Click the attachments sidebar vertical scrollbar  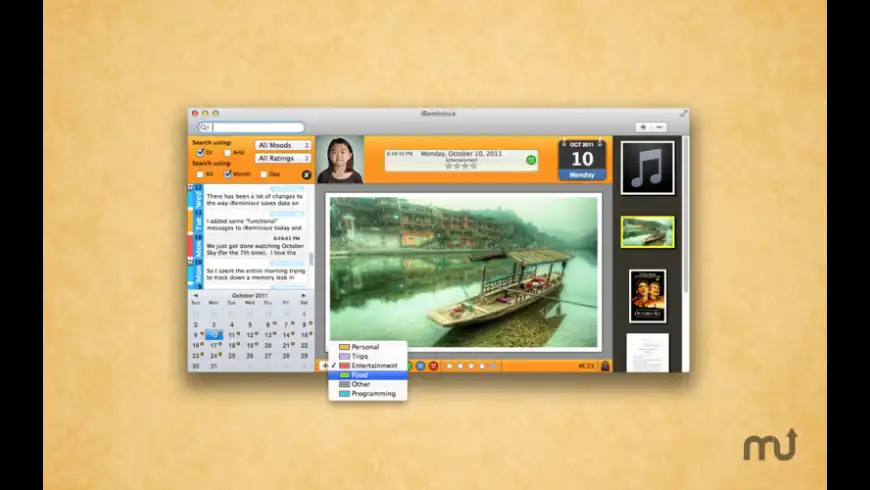tap(686, 216)
